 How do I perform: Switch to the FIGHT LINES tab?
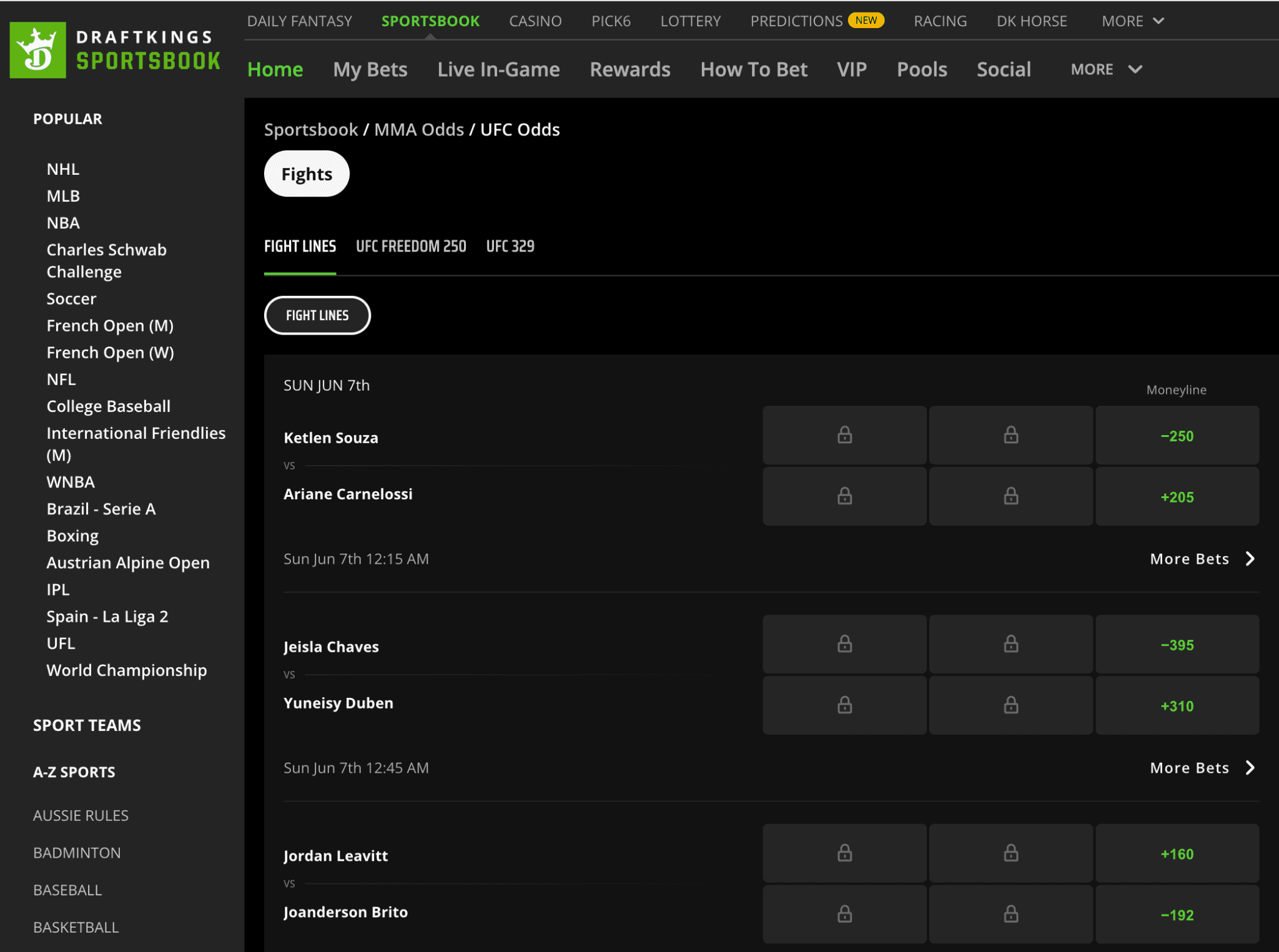(300, 247)
